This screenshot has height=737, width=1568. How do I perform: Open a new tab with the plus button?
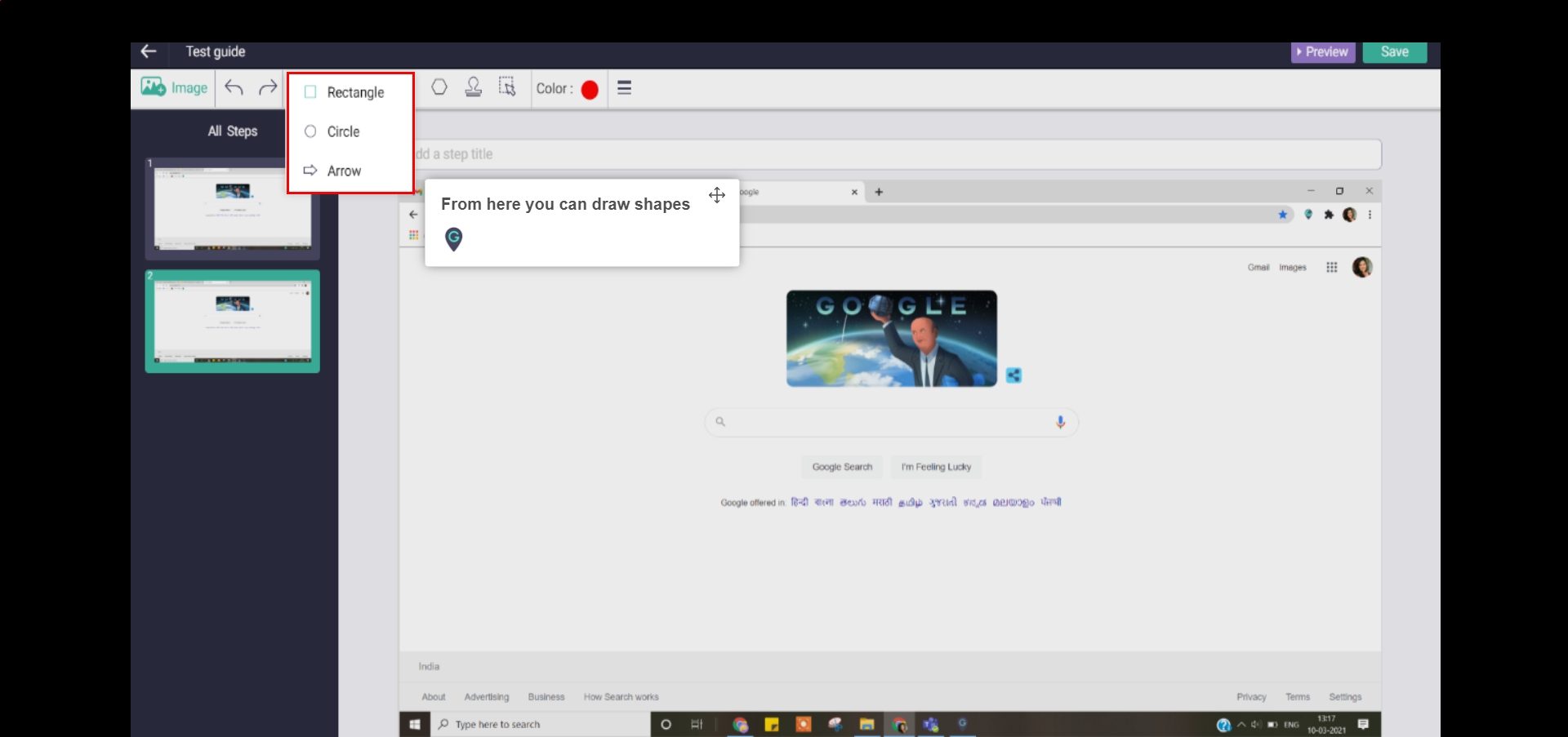pos(879,192)
